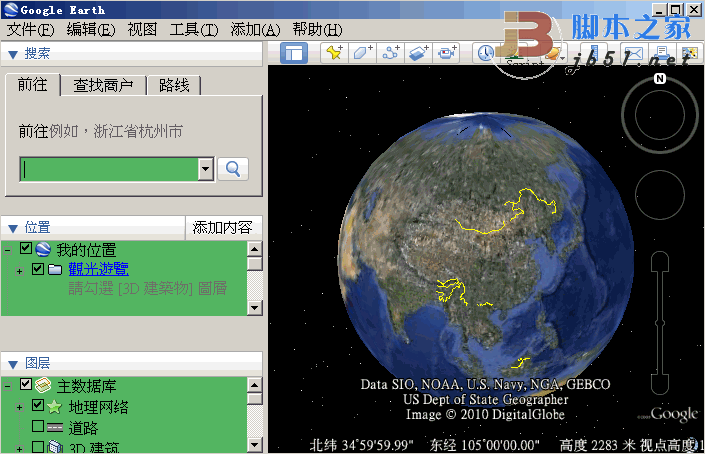Uncheck the 主数据库 checkbox

[x=26, y=384]
